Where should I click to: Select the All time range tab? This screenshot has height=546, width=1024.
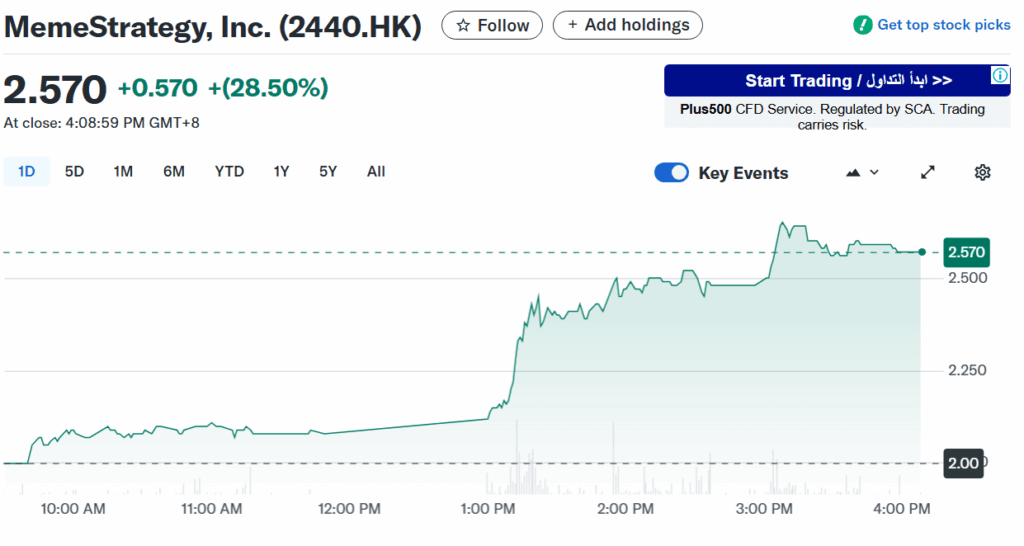(x=376, y=172)
